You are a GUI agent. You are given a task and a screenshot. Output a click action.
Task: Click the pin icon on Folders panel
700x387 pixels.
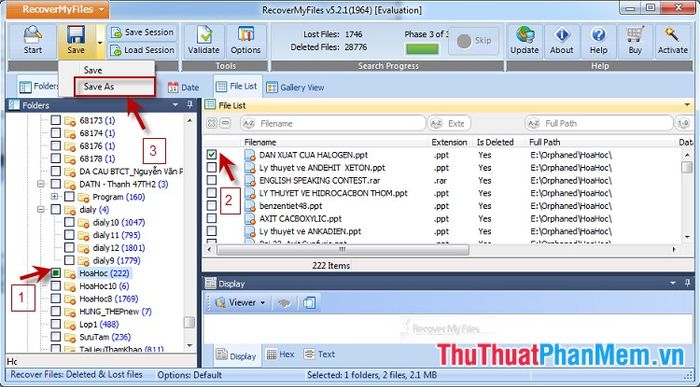pyautogui.click(x=190, y=105)
